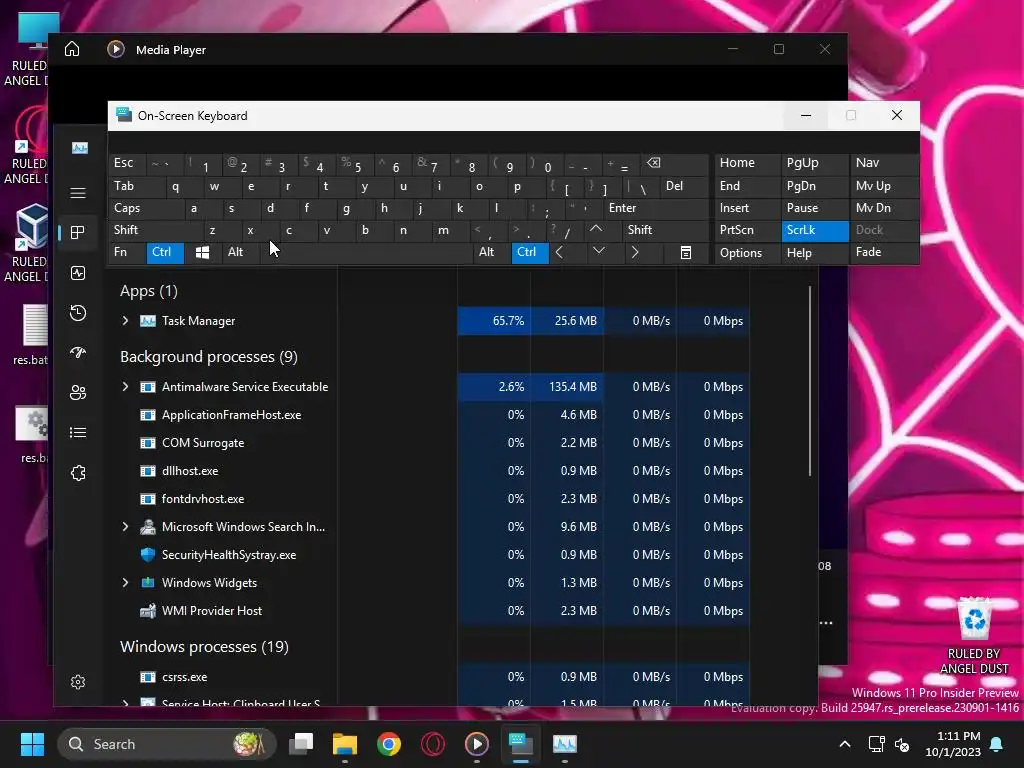Click the PrtScn key on the On-Screen Keyboard
The image size is (1024, 768).
pos(747,231)
